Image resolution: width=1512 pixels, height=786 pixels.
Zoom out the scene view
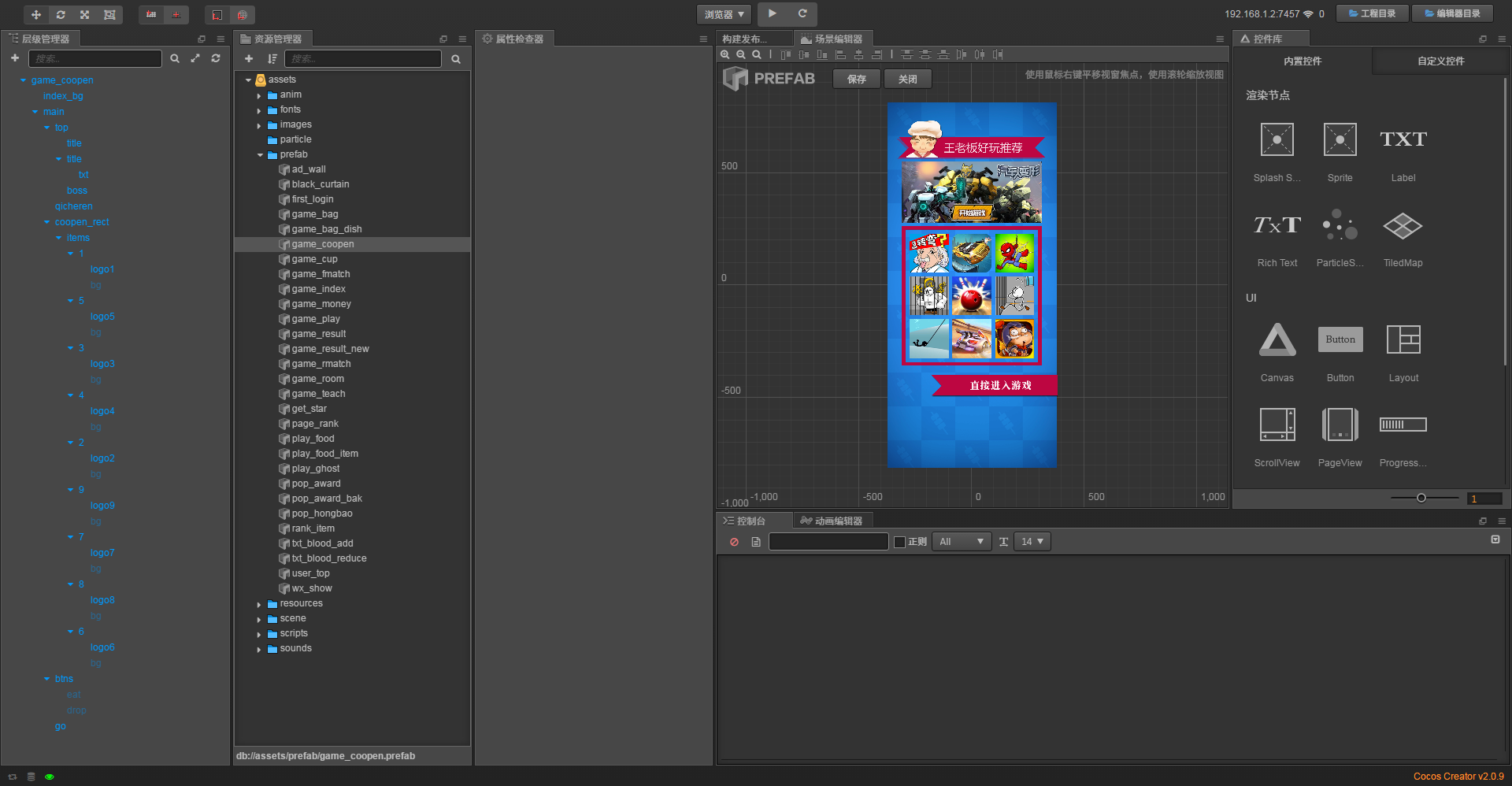pos(741,54)
